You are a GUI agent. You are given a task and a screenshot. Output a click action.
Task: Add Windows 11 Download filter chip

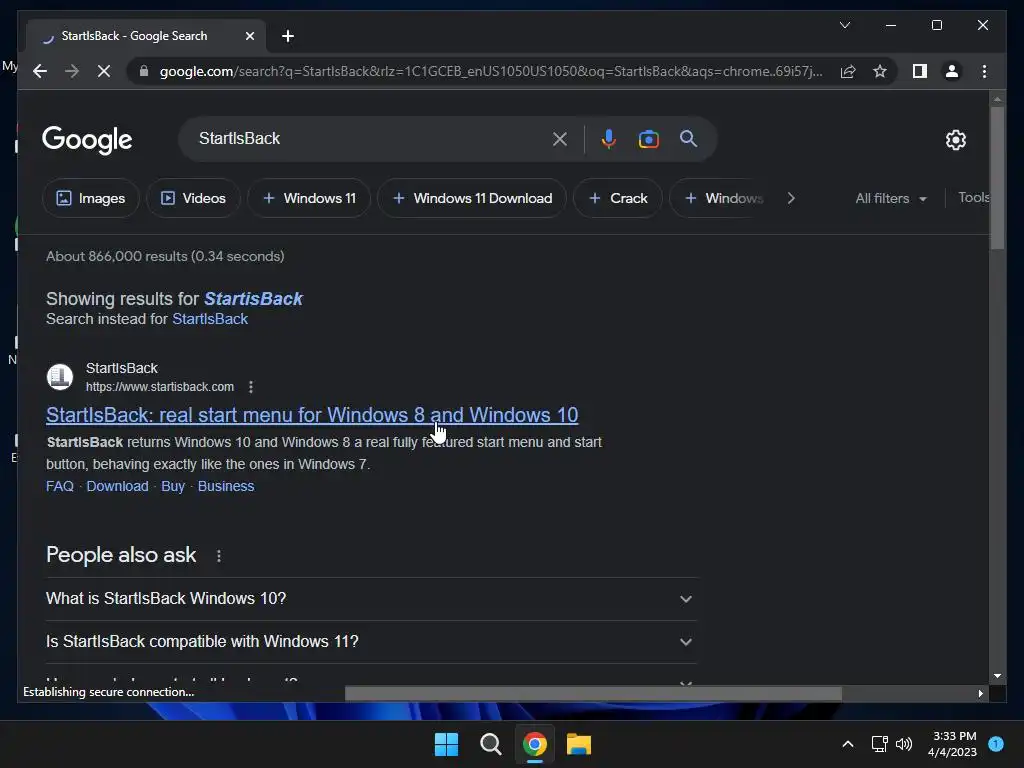pyautogui.click(x=472, y=198)
